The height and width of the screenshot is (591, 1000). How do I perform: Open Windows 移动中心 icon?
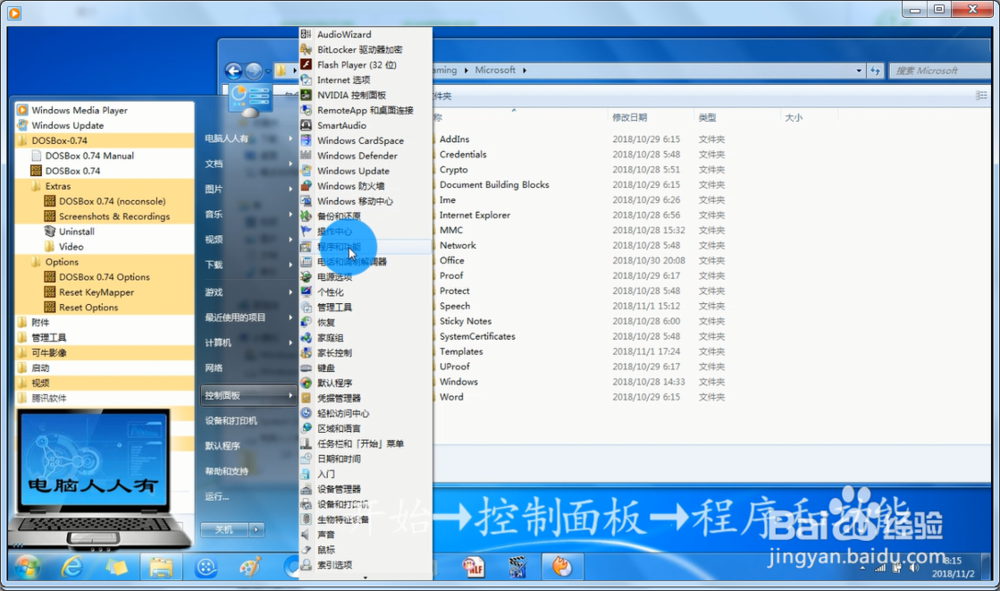click(x=306, y=201)
